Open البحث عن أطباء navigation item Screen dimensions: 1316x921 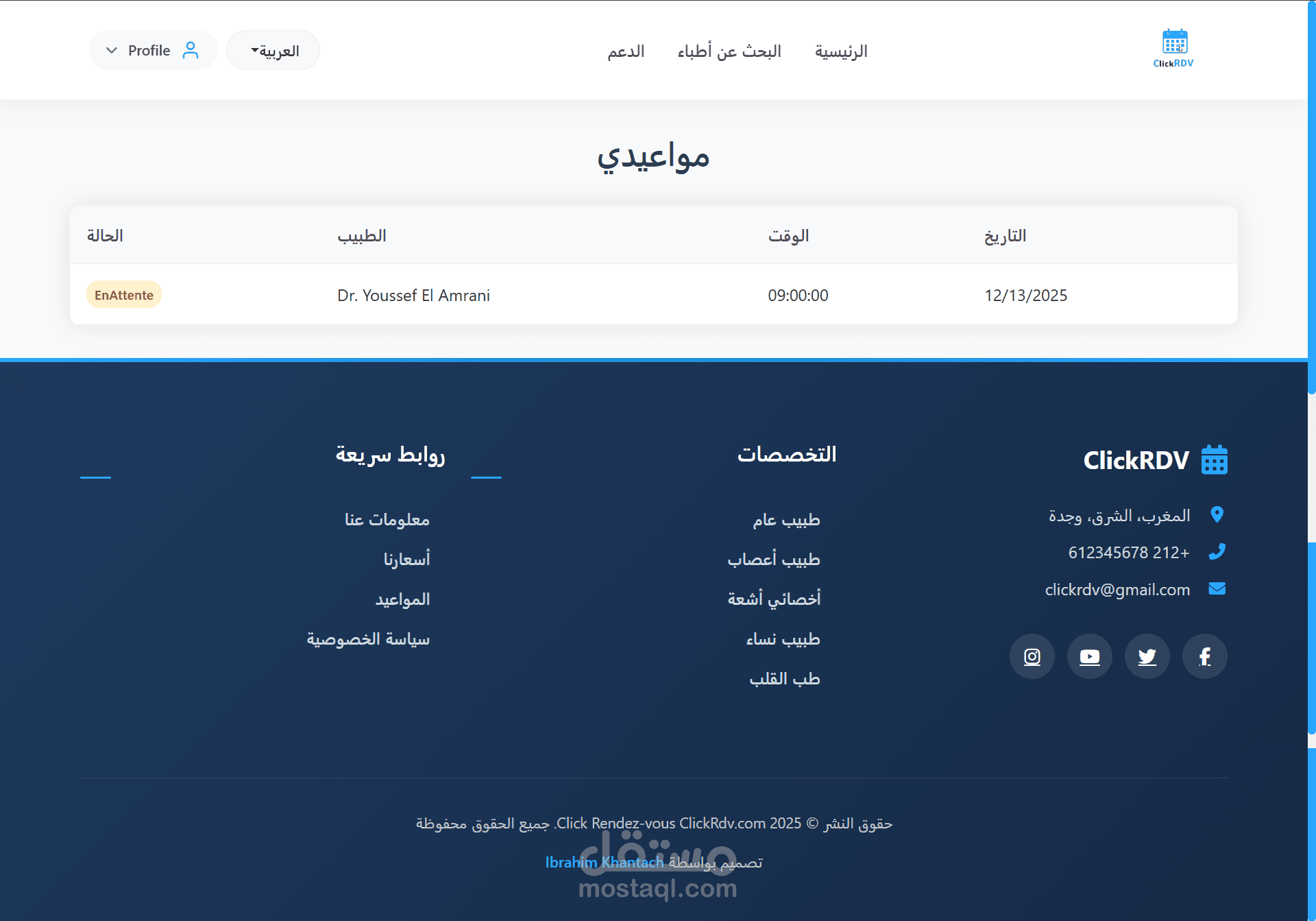point(729,51)
